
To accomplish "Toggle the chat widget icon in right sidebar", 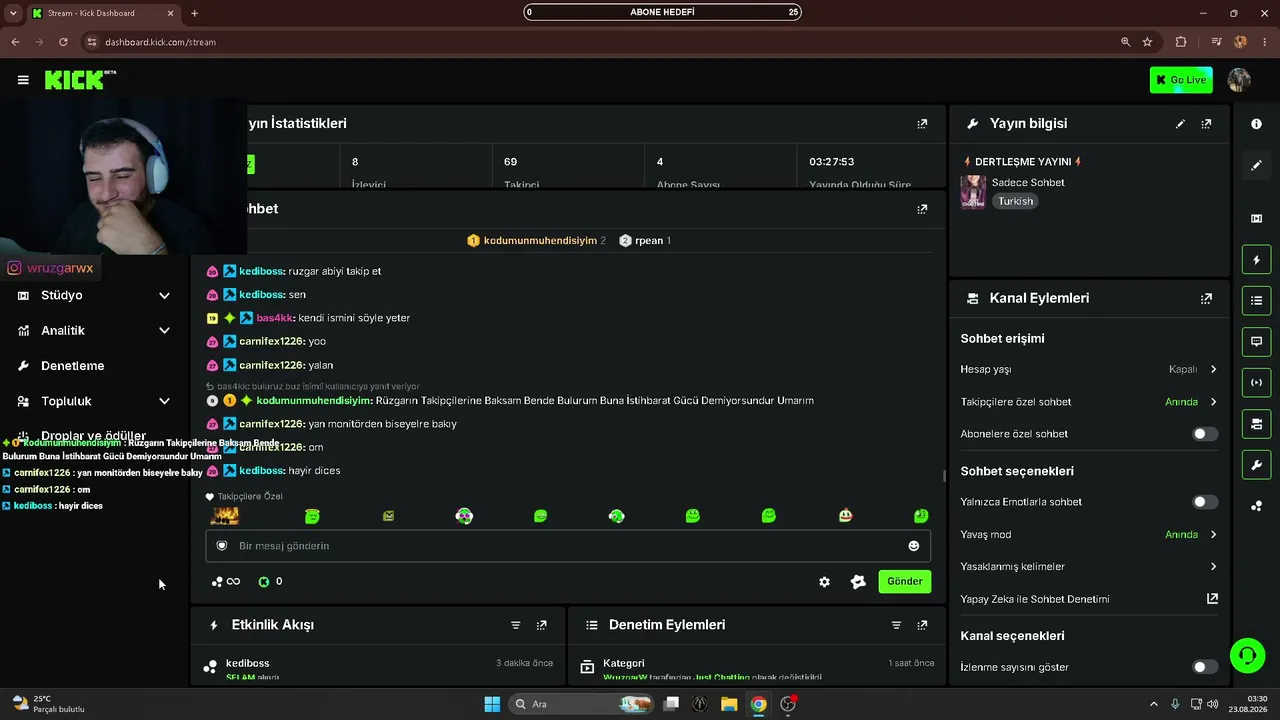I will coord(1256,342).
